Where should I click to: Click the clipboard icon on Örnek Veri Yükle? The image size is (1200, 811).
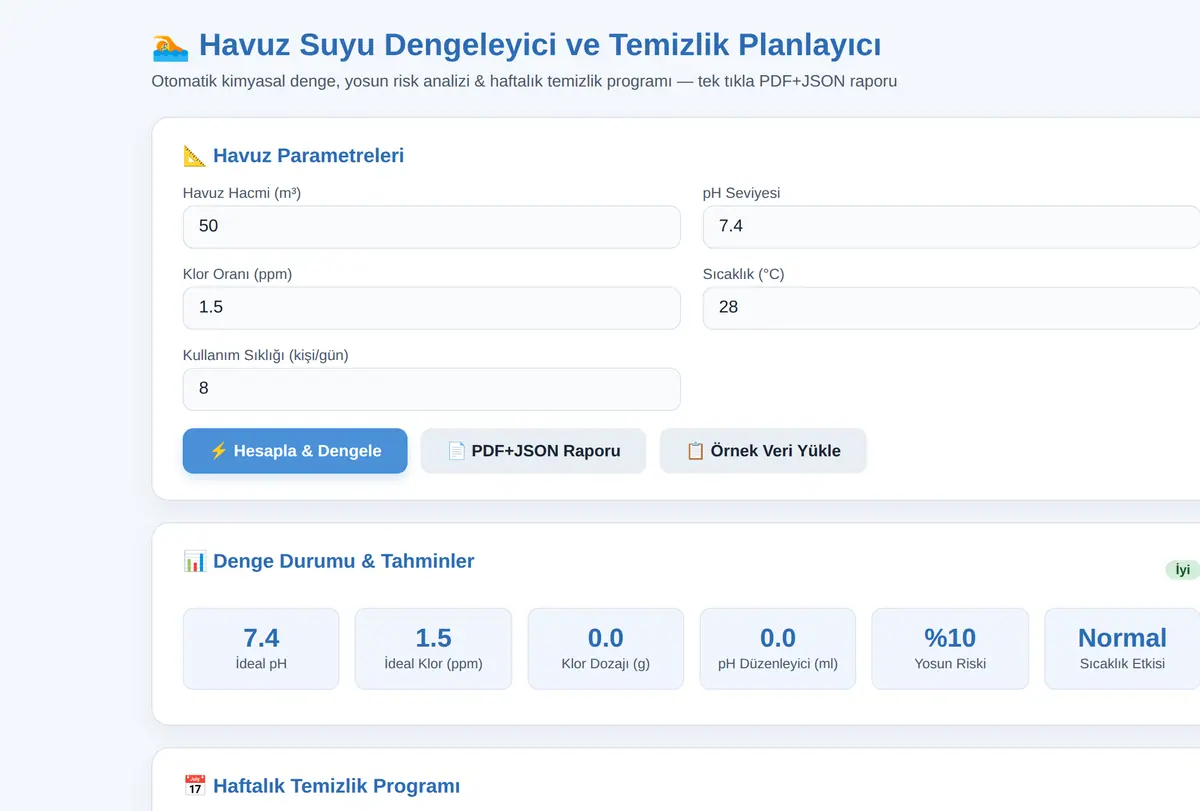pos(696,451)
